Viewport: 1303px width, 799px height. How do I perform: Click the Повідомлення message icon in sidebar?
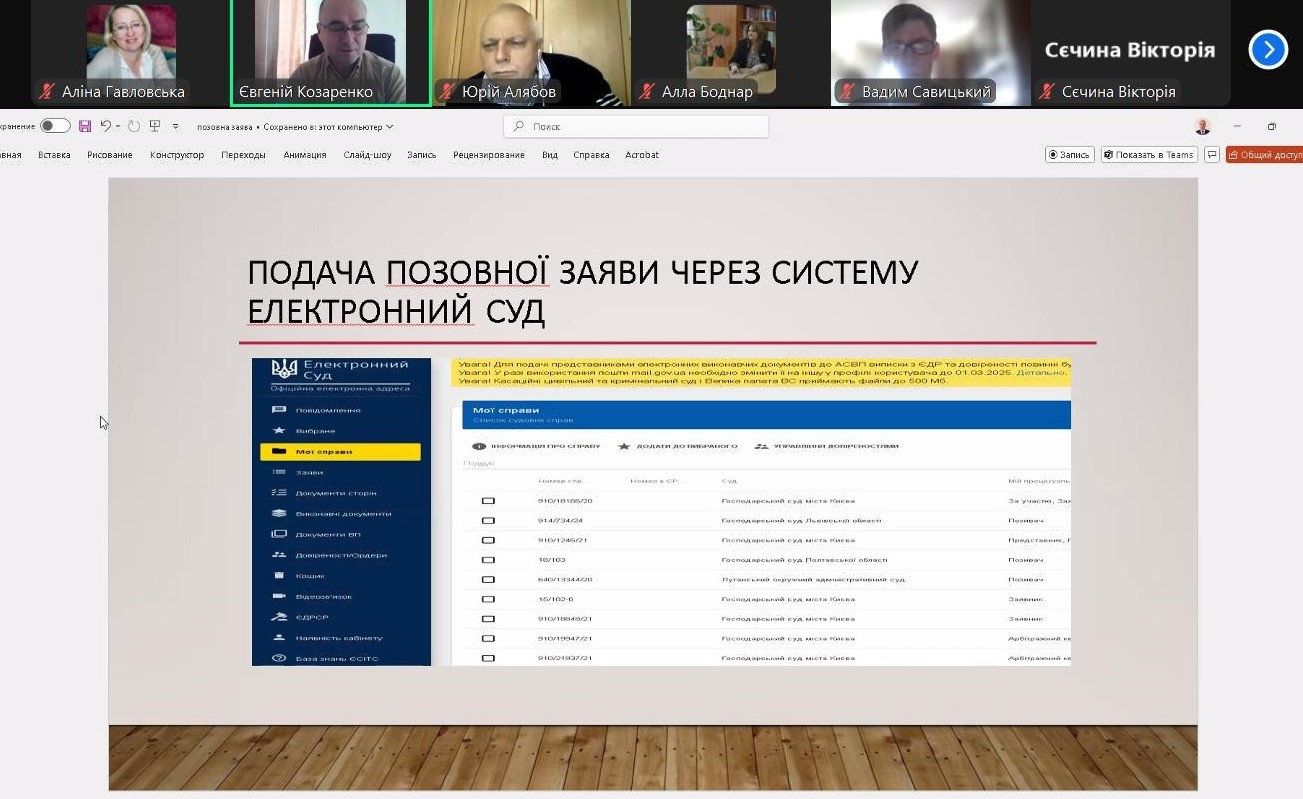pyautogui.click(x=279, y=410)
